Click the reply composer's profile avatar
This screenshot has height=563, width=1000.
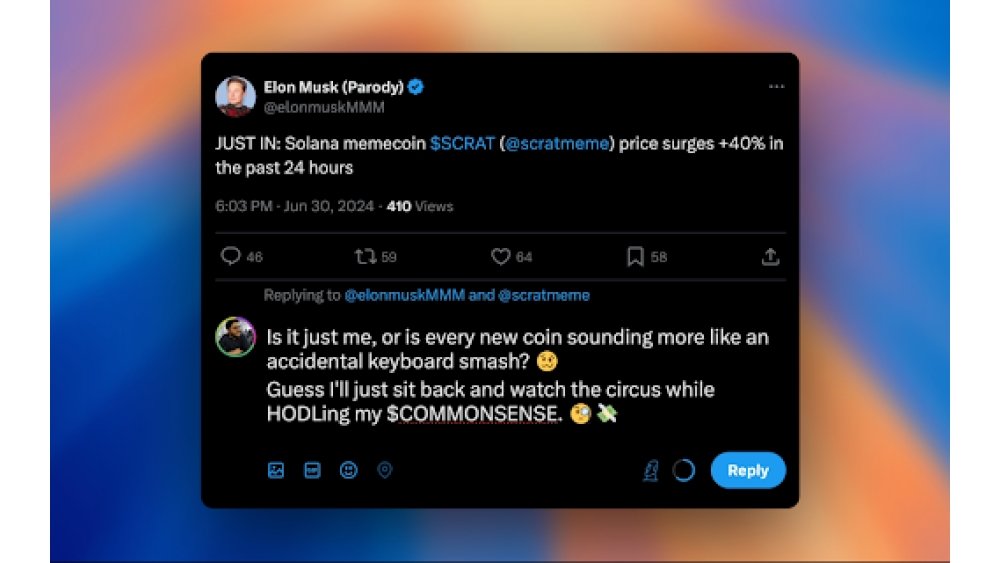coord(235,337)
